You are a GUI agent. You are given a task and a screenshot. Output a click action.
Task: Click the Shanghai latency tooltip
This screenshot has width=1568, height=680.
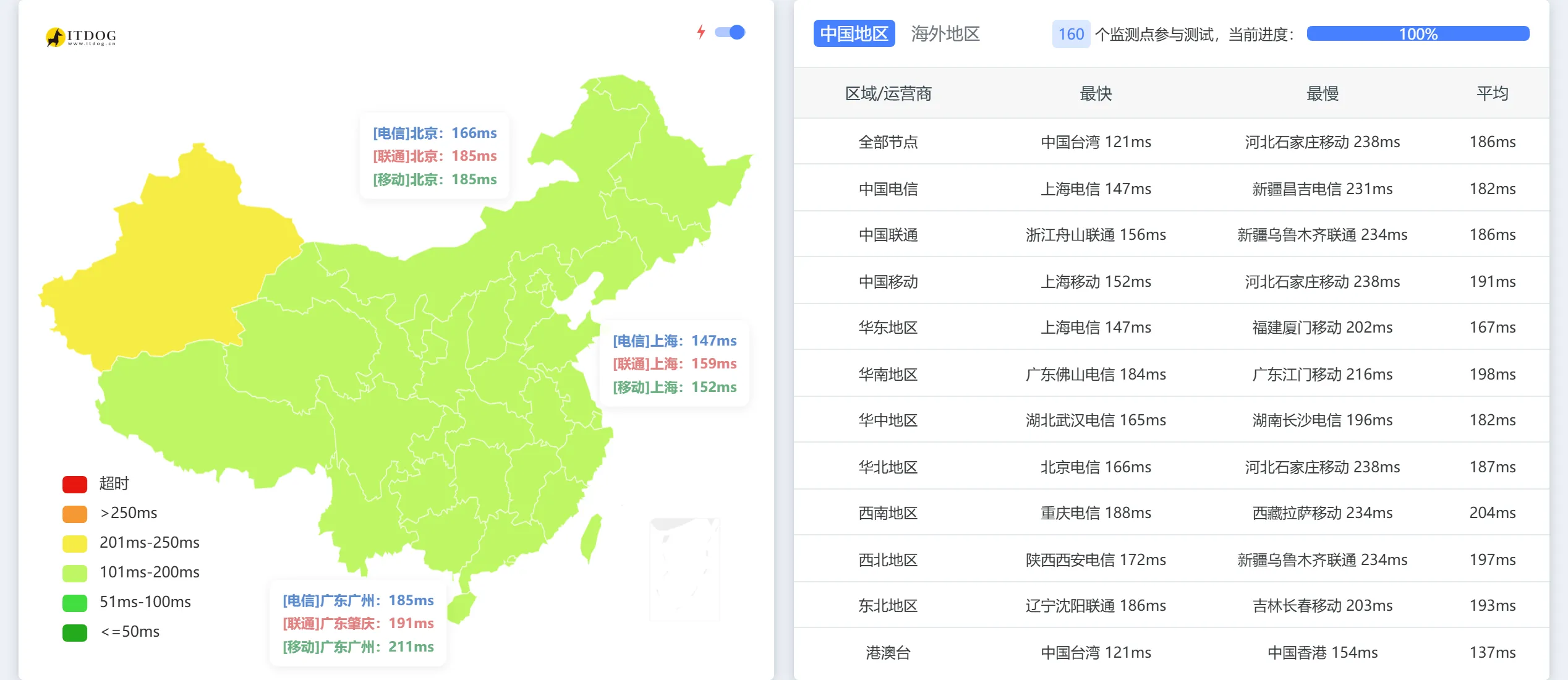click(675, 363)
